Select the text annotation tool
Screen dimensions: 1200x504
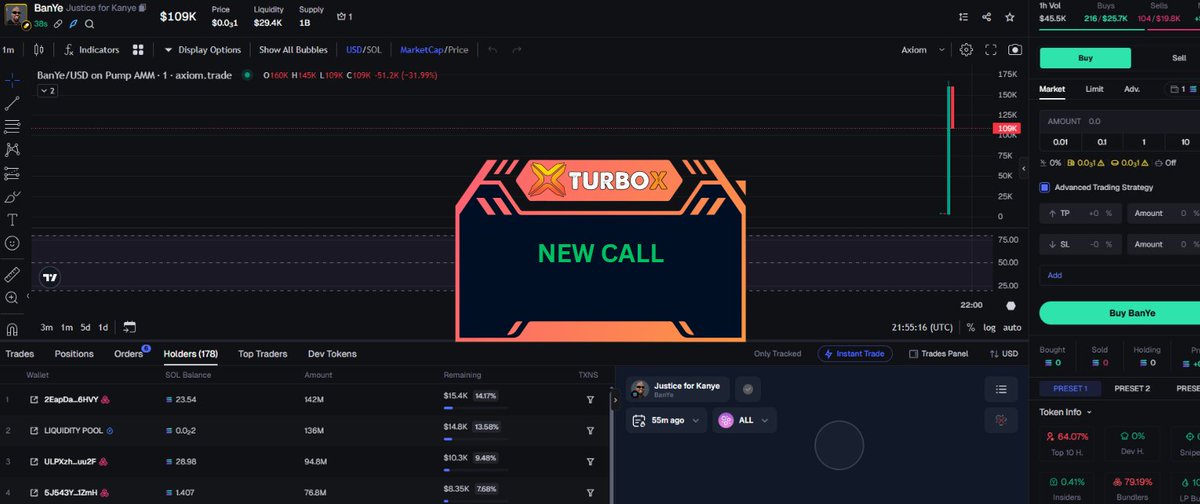click(x=12, y=219)
